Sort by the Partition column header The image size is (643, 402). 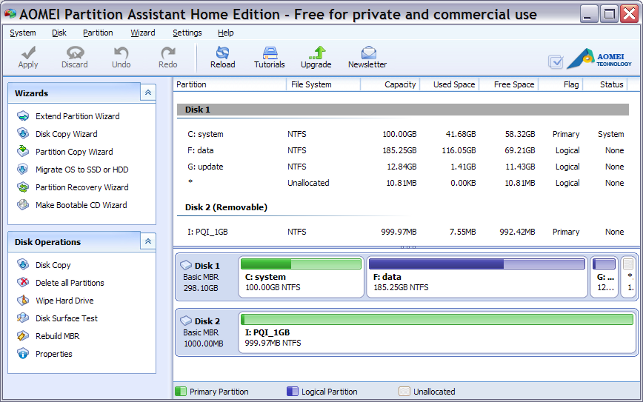(230, 85)
